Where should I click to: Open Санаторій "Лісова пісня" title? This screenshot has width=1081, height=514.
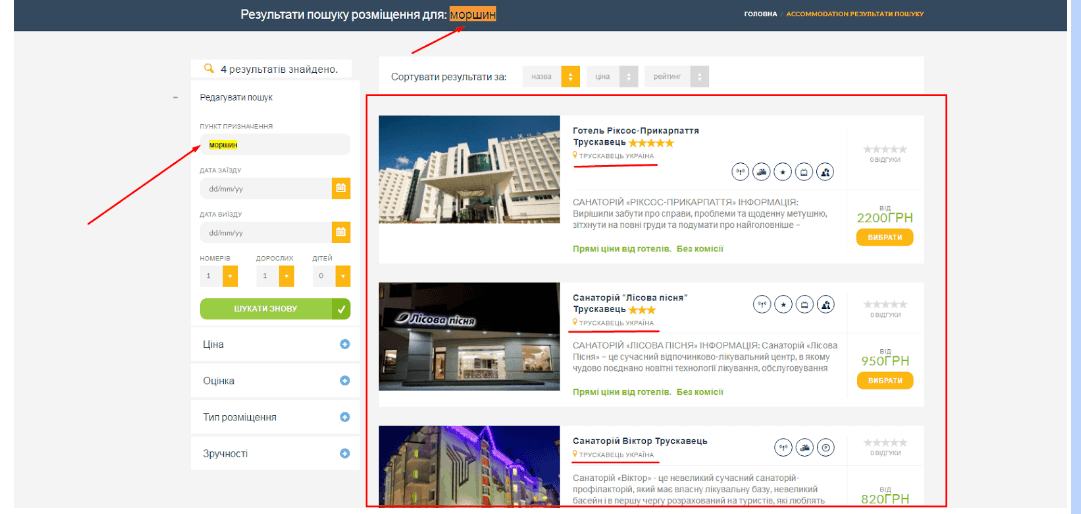click(x=631, y=303)
